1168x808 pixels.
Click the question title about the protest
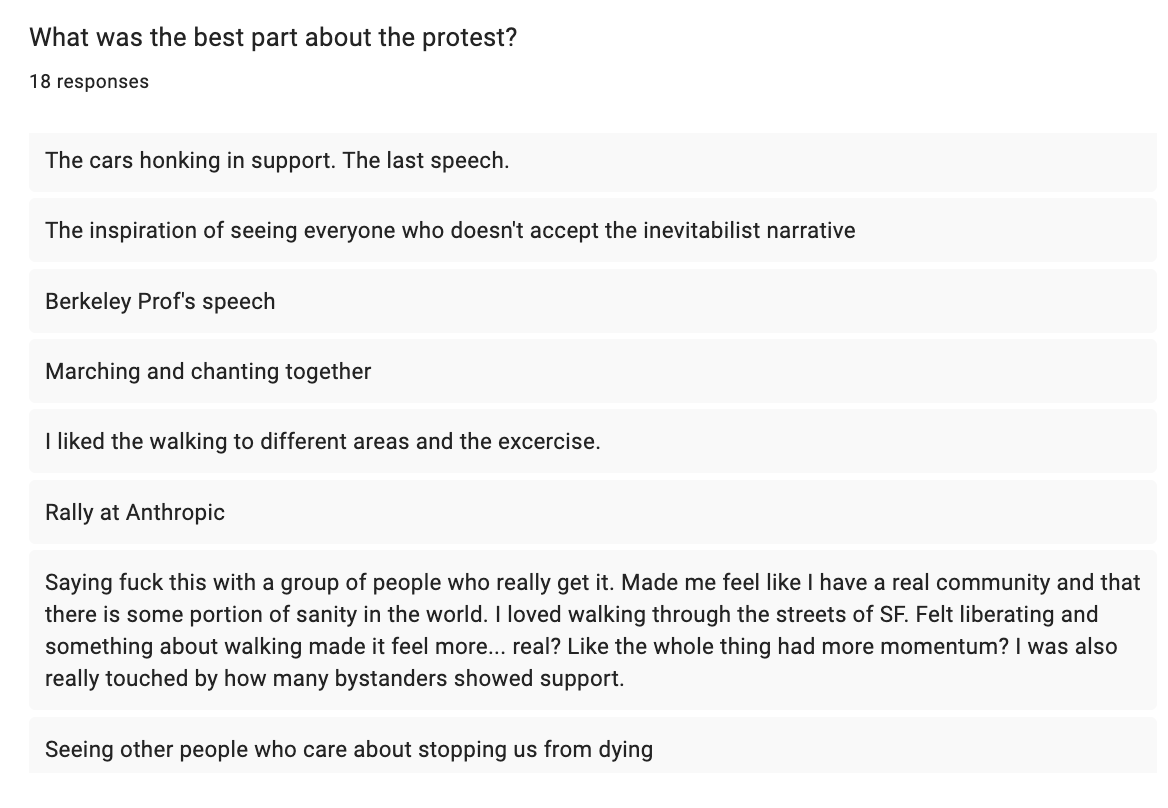point(273,37)
